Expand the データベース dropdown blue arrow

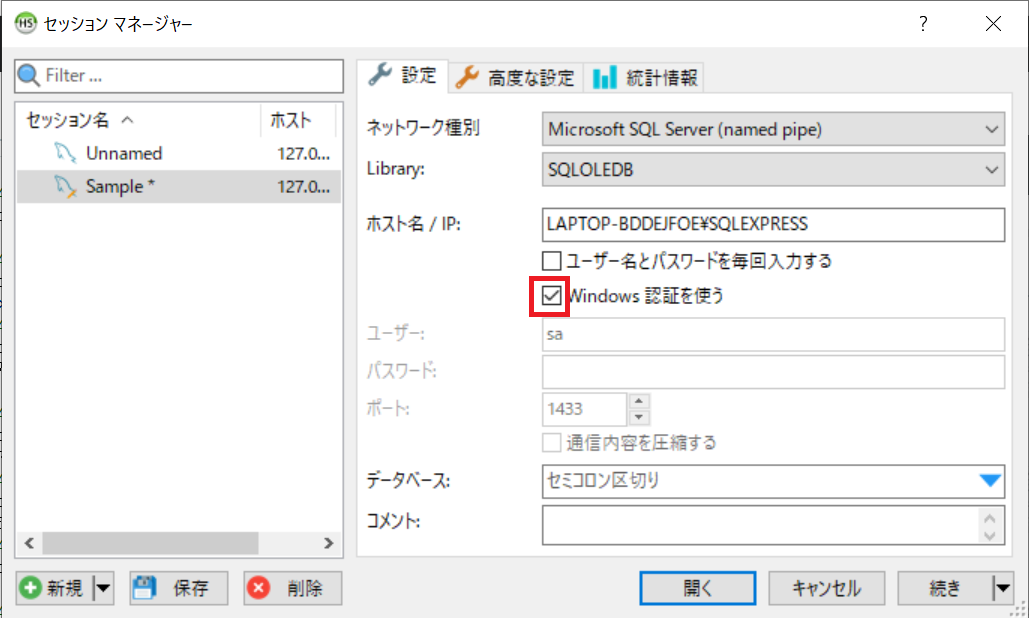click(x=990, y=481)
